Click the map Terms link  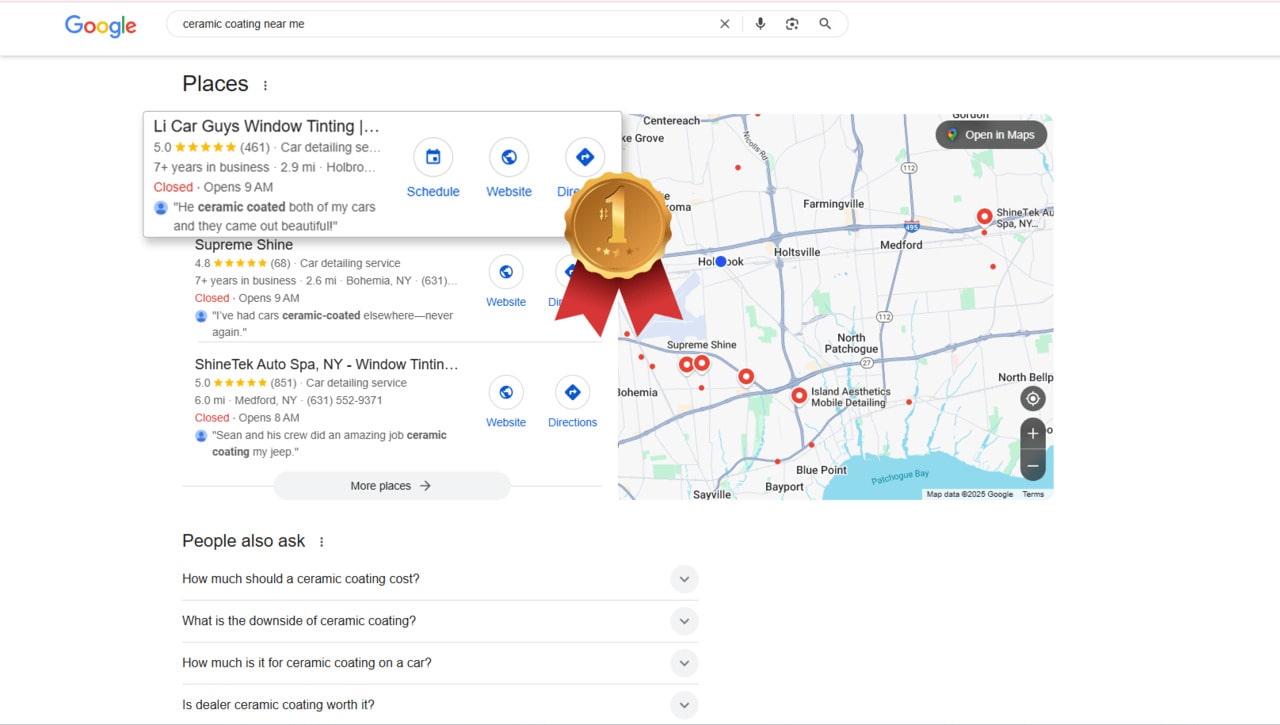point(1033,494)
